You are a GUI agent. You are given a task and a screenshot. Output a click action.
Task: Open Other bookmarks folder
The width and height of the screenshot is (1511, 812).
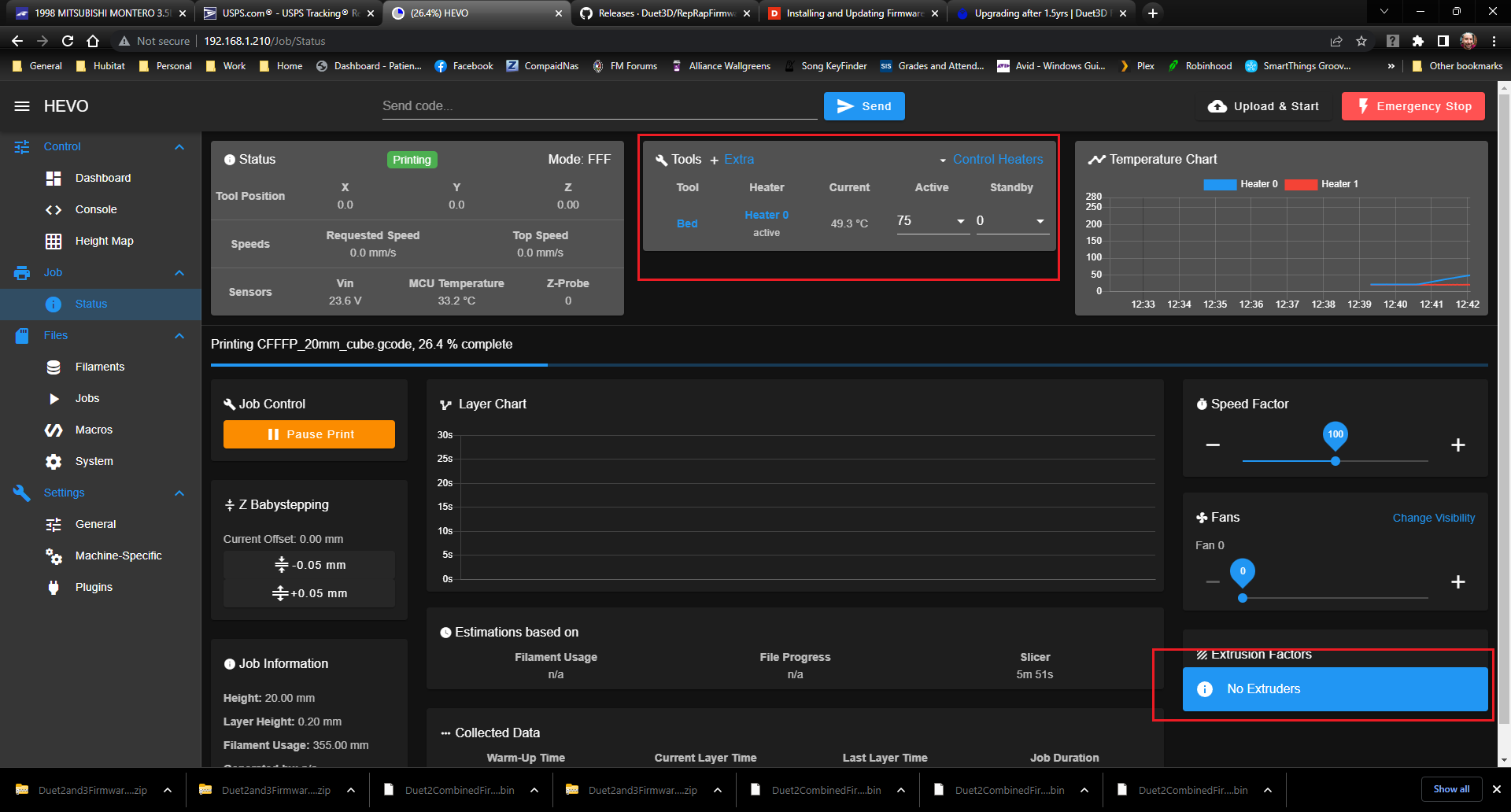[x=1457, y=66]
